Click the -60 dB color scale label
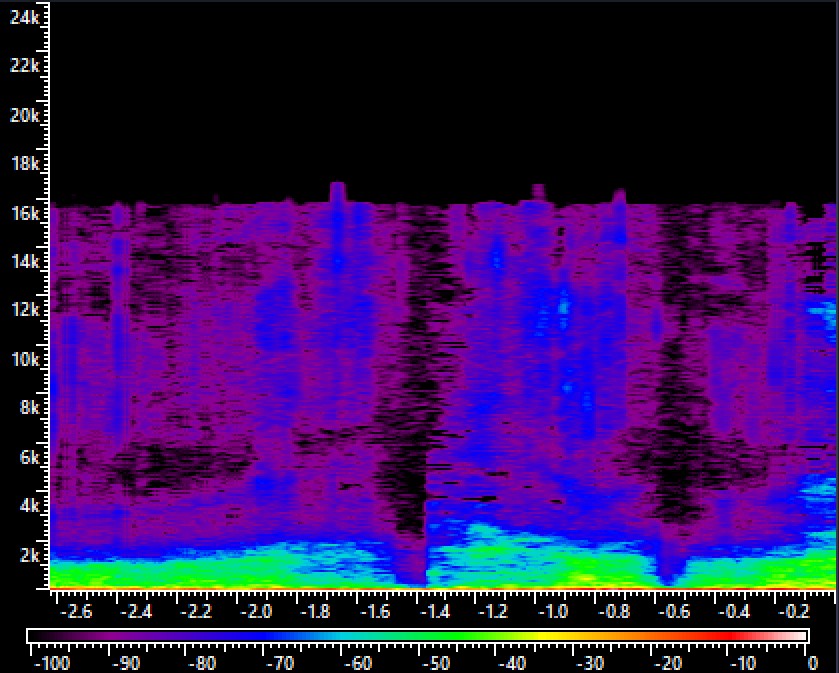The image size is (839, 673). pos(358,664)
